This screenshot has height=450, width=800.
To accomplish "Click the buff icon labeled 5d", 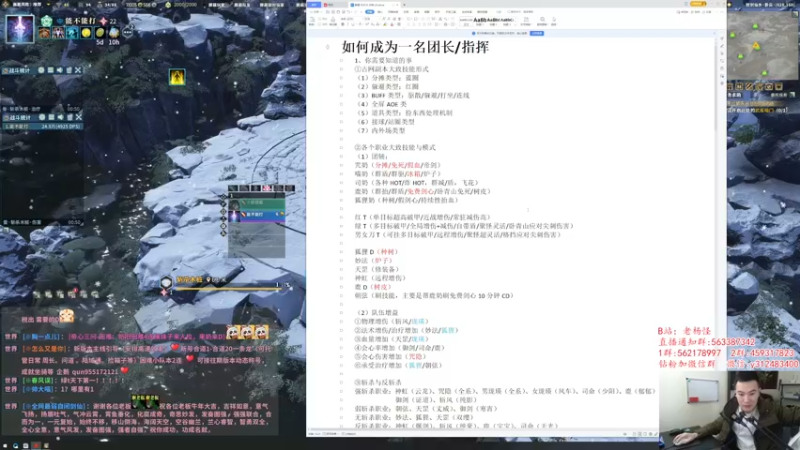I will click(x=100, y=33).
